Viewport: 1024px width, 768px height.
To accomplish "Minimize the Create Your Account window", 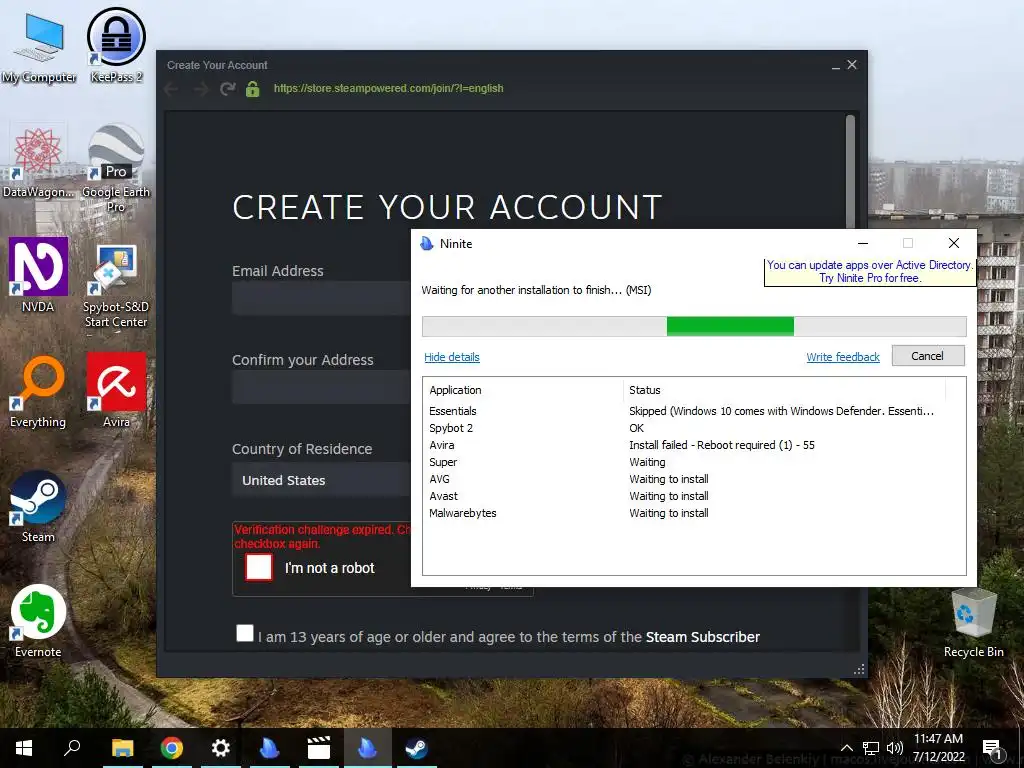I will click(x=836, y=65).
